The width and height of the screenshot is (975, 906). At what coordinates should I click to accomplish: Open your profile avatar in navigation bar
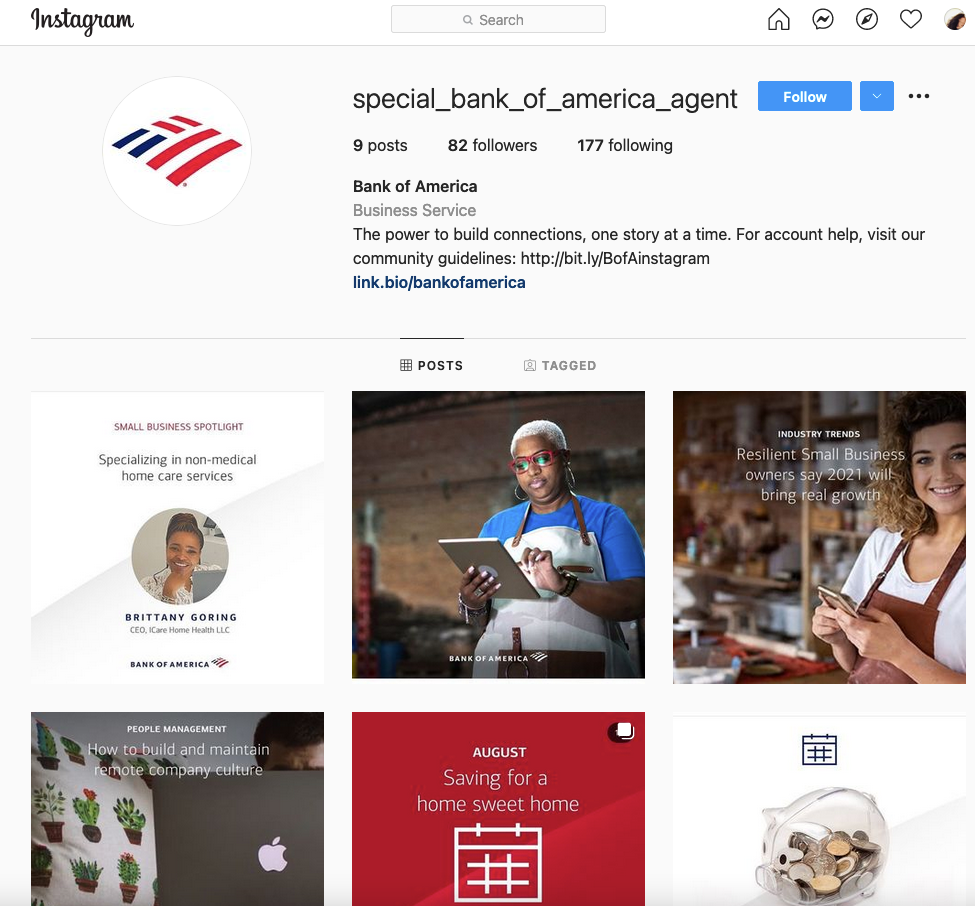[x=954, y=19]
